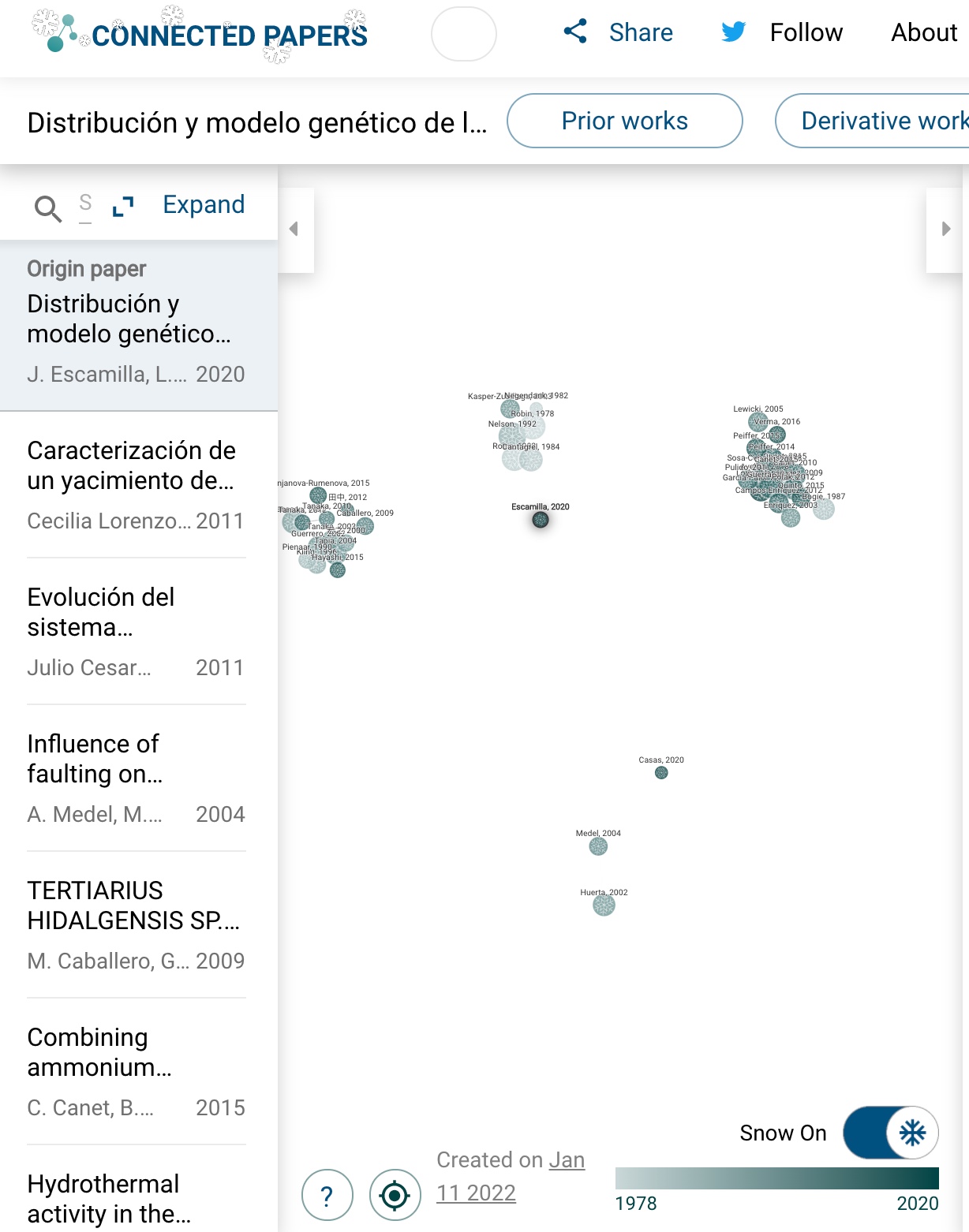Click the Prior works button

(x=624, y=121)
